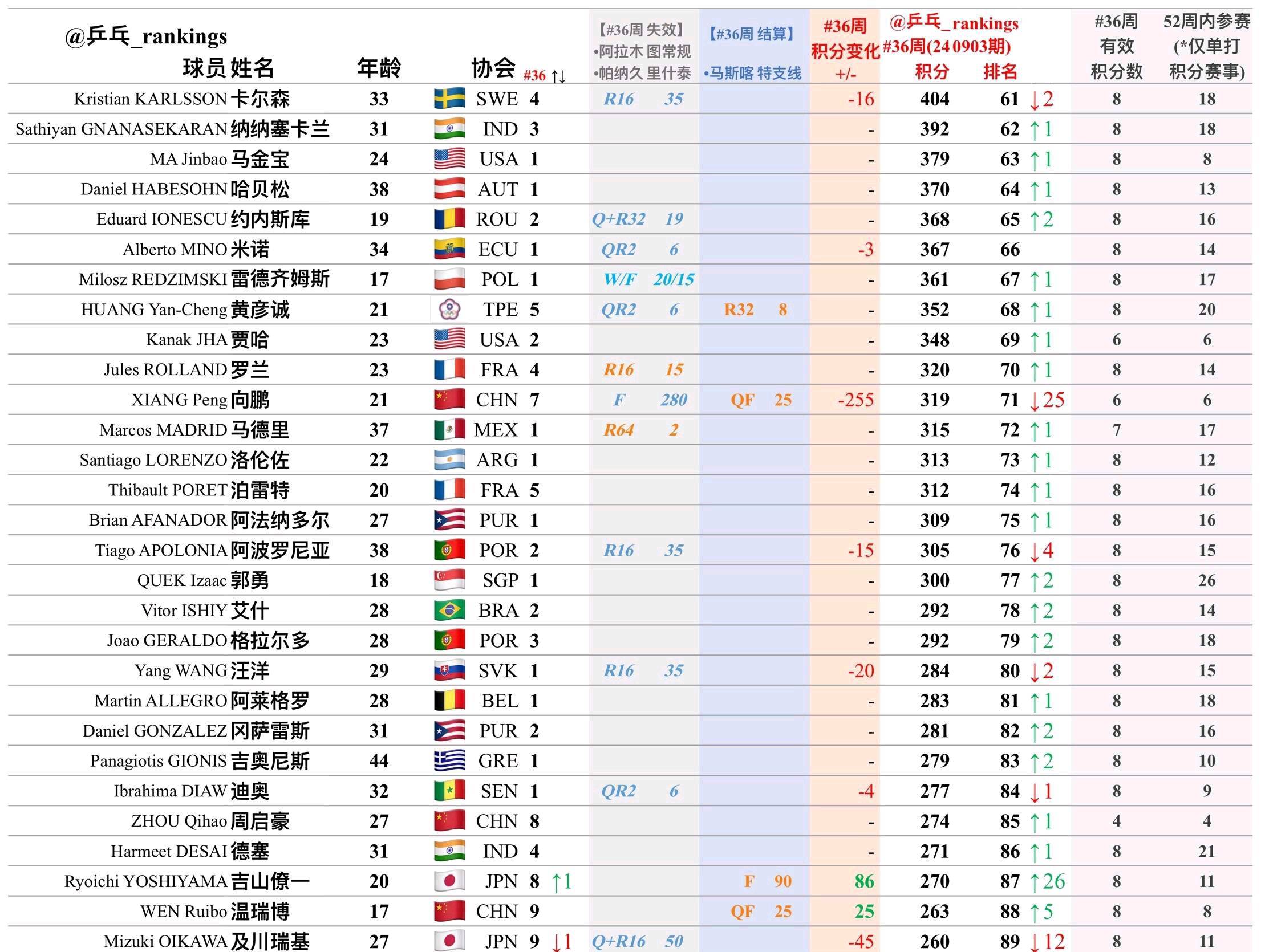
Task: Click the name XIANG Peng 向鹏
Action: click(x=200, y=400)
